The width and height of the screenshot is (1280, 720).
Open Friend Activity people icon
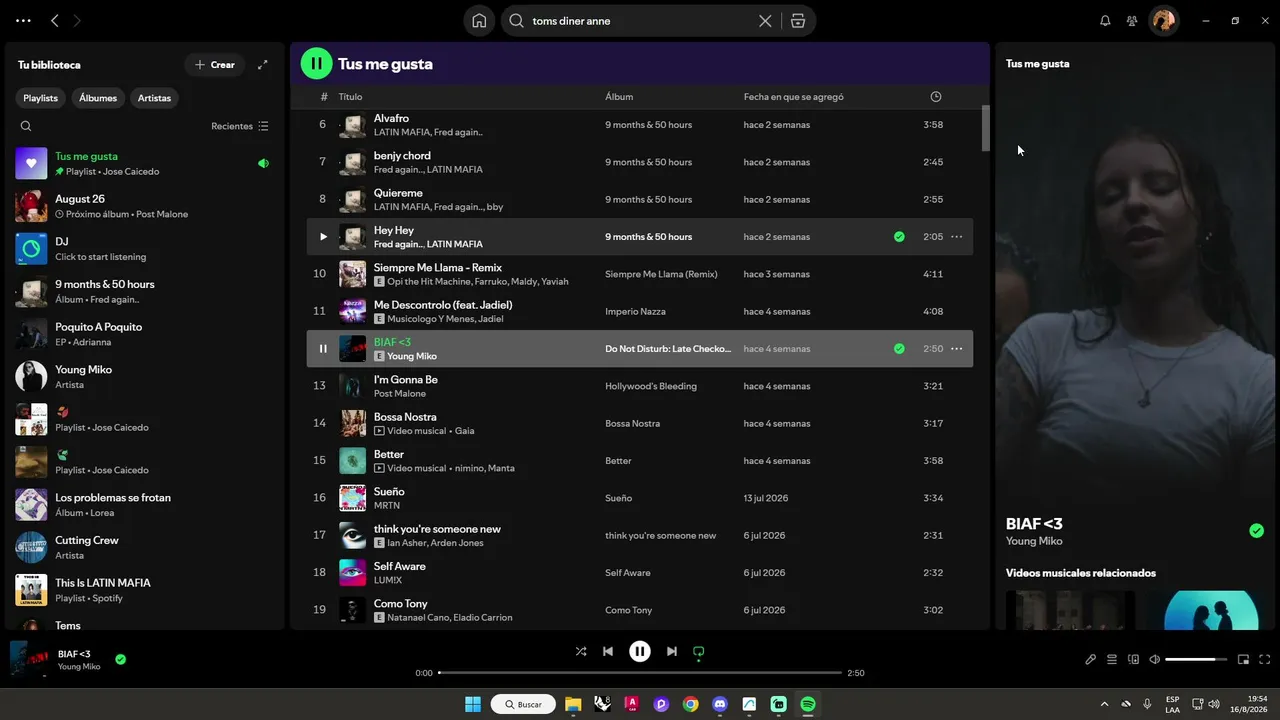(x=1132, y=21)
